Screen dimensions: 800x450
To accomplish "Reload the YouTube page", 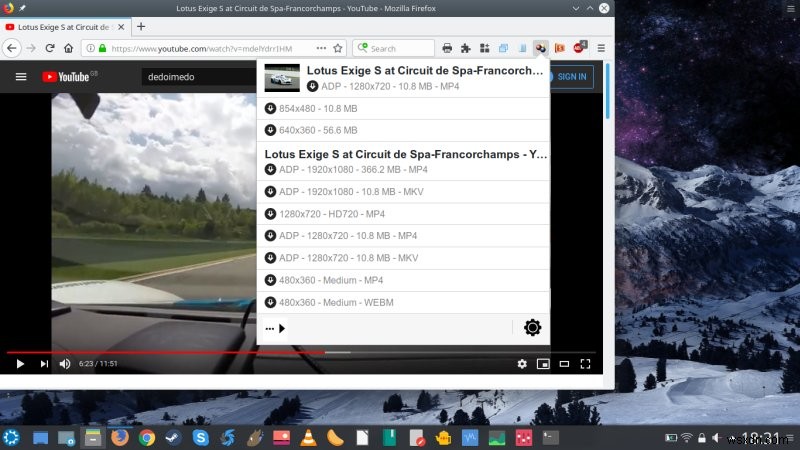I will [49, 48].
